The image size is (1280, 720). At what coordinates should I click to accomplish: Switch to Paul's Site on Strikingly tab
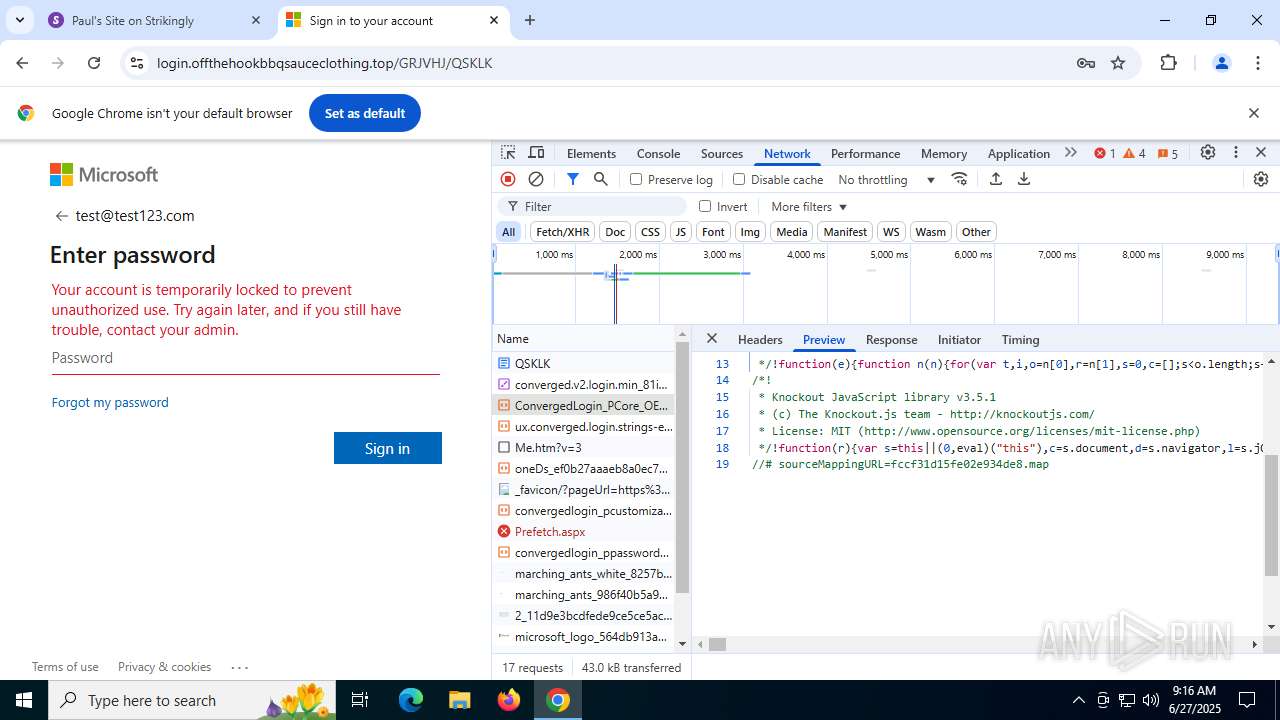[x=155, y=20]
